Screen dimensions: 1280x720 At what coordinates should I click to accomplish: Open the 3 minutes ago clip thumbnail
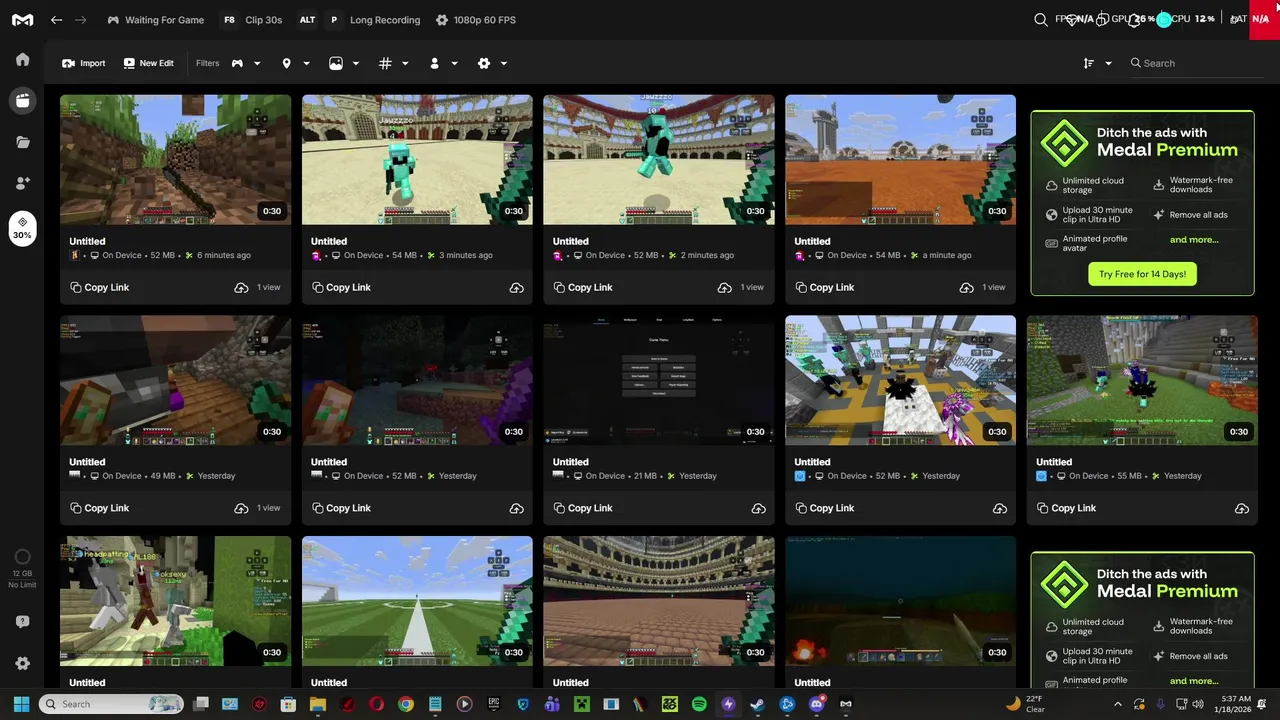coord(417,160)
